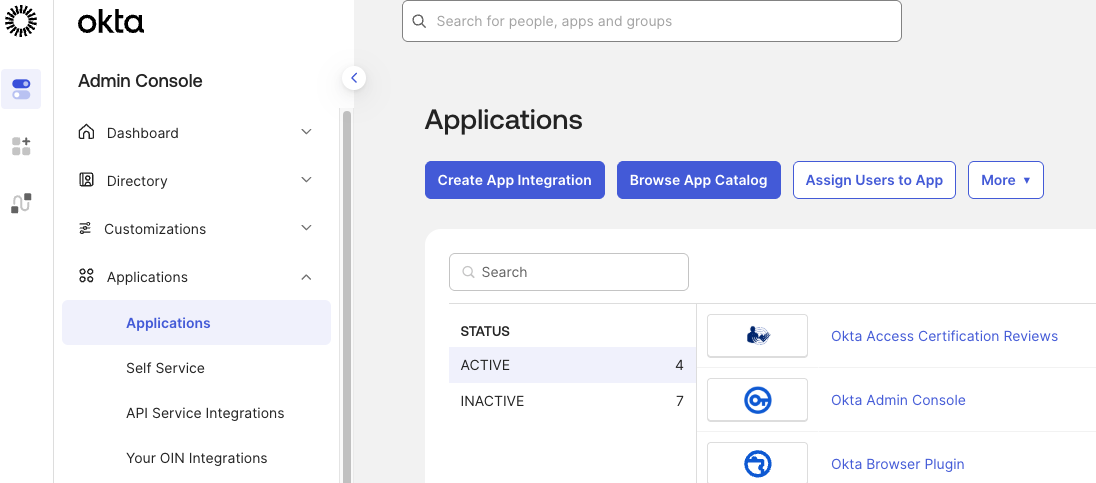The width and height of the screenshot is (1096, 483).
Task: Focus the people, apps and groups search field
Action: (651, 21)
